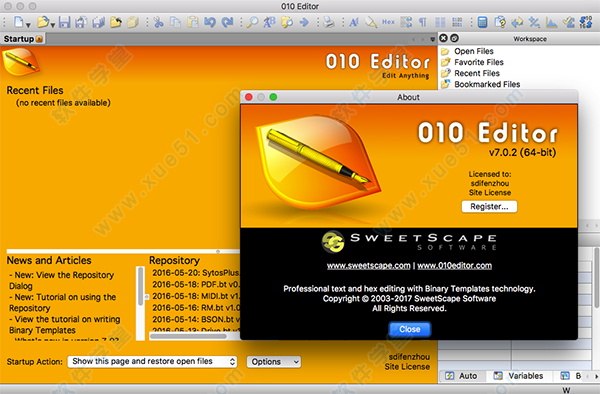Click the Undo arrow icon
This screenshot has width=600, height=394.
pos(210,22)
